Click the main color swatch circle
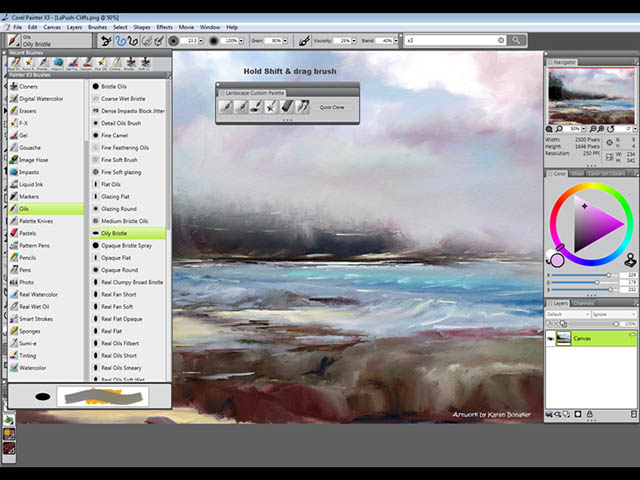Screen dimensions: 640x480 pyautogui.click(x=558, y=260)
